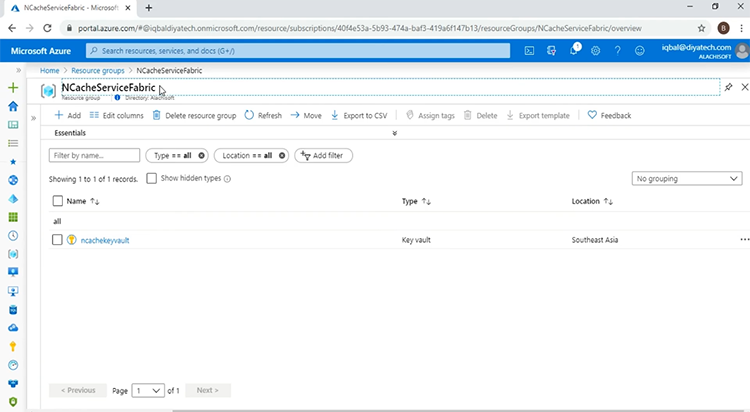This screenshot has width=750, height=412.
Task: Go to Home icon in sidebar
Action: [13, 106]
